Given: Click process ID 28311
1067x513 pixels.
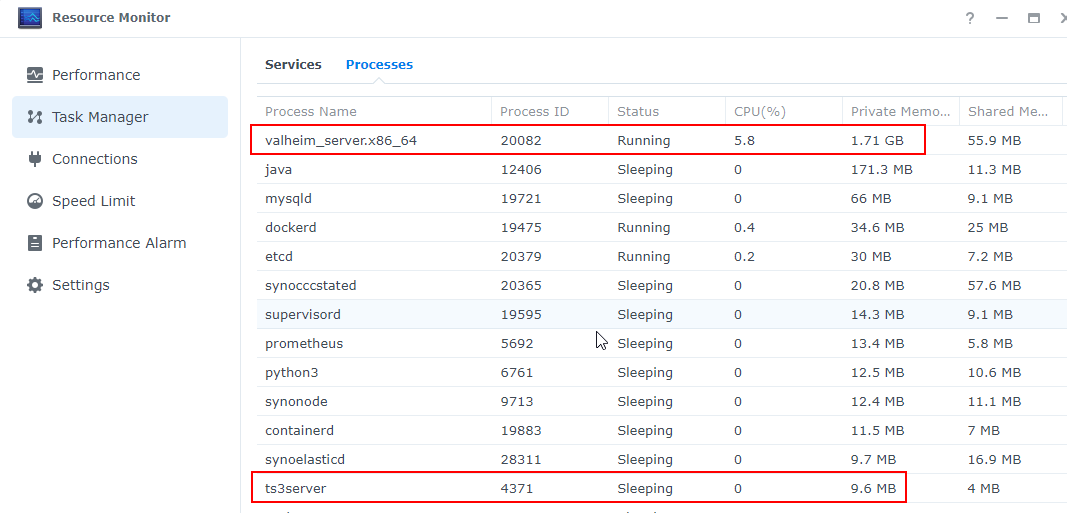Looking at the screenshot, I should (x=521, y=459).
